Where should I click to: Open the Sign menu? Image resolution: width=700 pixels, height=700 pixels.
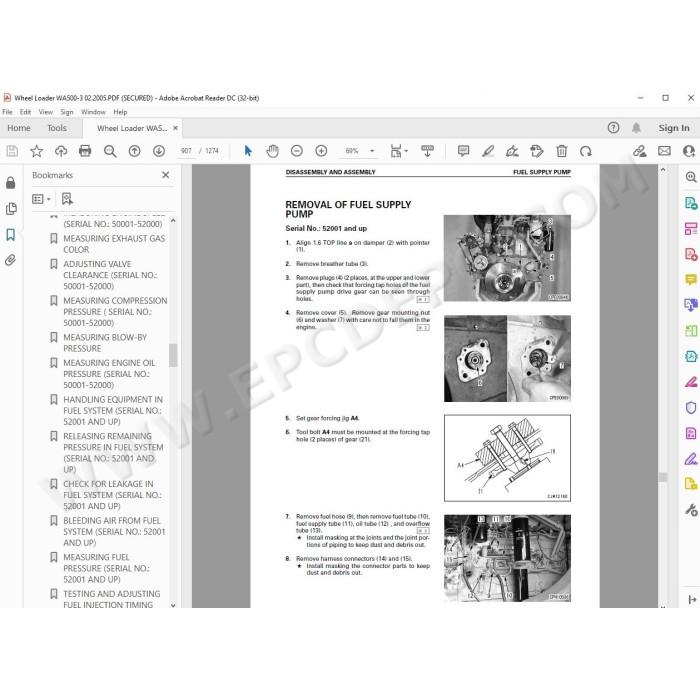pos(67,112)
